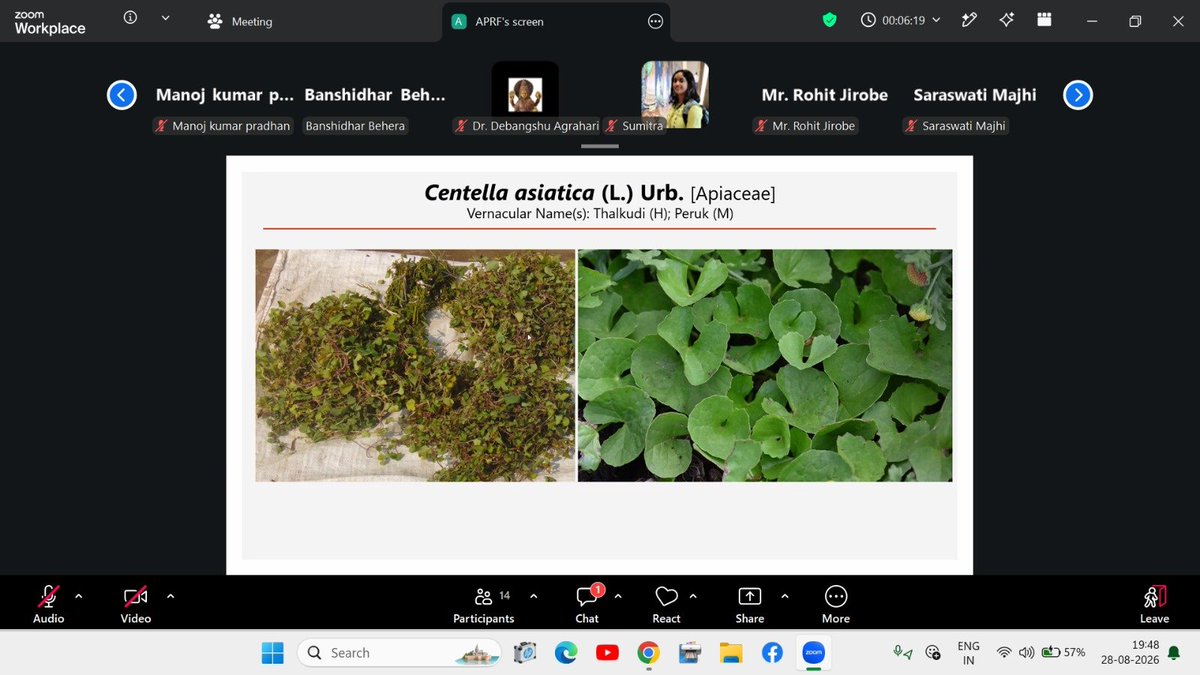Open Microsoft Edge from the taskbar

[x=566, y=653]
